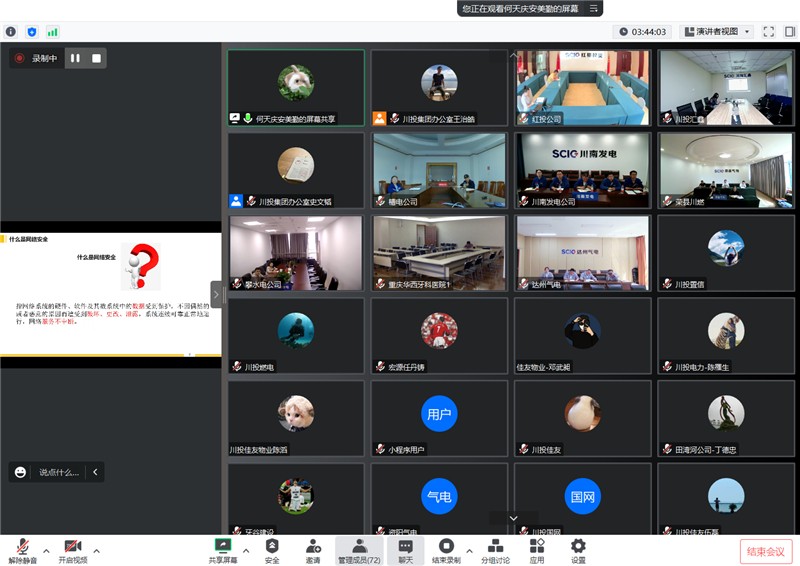
Task: Open 分组讨论 breakout rooms
Action: [495, 546]
